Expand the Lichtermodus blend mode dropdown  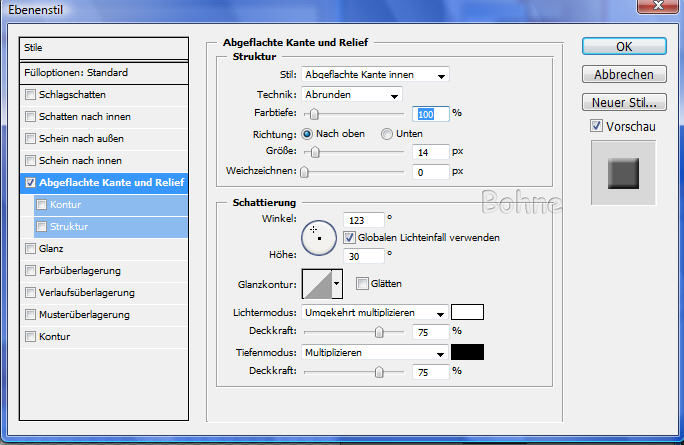(x=375, y=312)
